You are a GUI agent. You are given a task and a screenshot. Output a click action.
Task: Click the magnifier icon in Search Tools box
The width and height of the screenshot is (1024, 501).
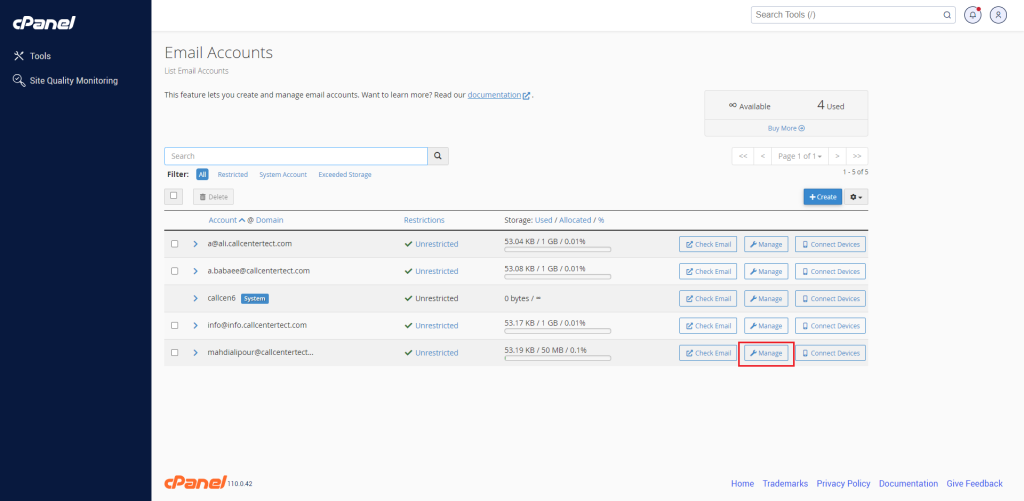click(947, 15)
